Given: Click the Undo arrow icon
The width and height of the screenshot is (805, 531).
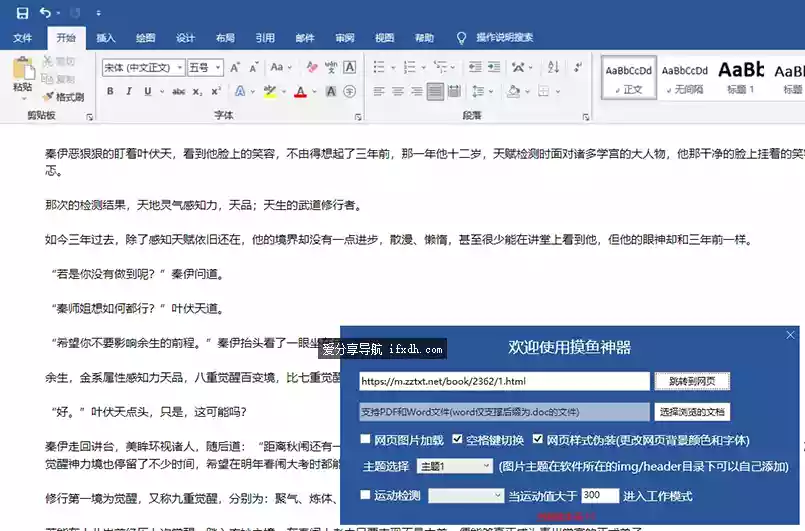Looking at the screenshot, I should point(45,12).
